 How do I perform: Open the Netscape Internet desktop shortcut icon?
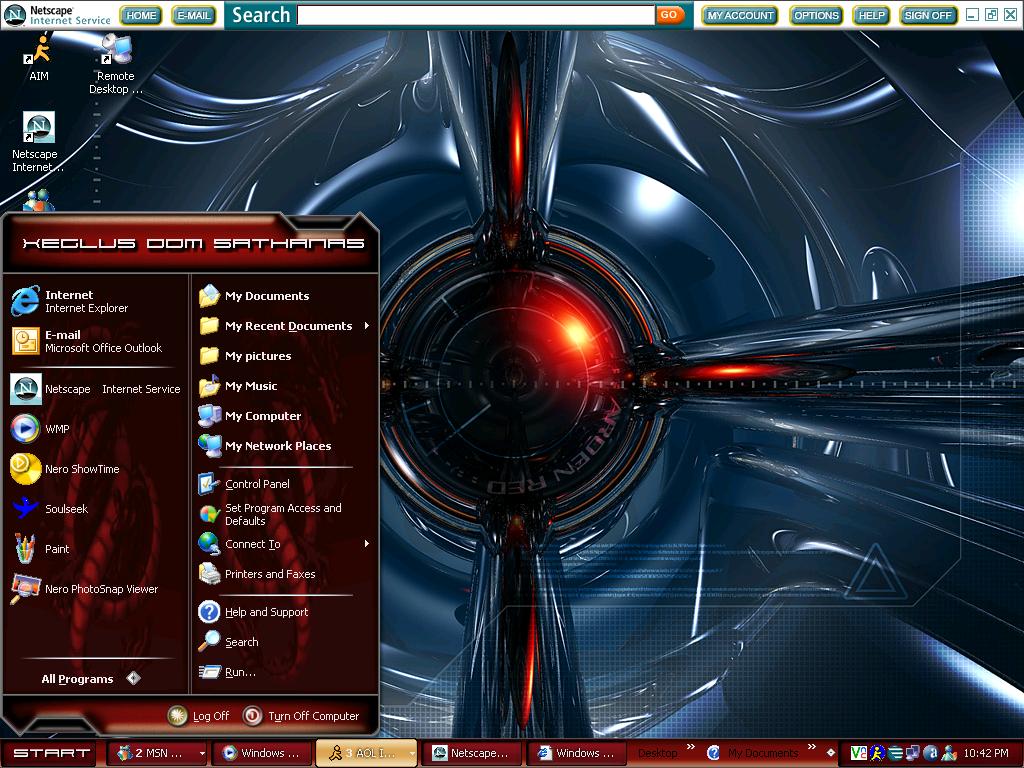coord(38,141)
